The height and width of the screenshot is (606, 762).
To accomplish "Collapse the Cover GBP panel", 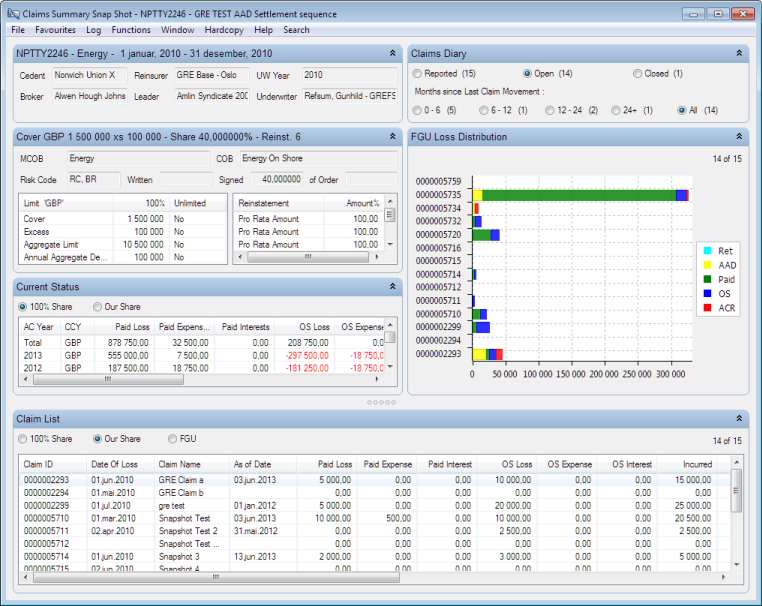I will (x=393, y=137).
